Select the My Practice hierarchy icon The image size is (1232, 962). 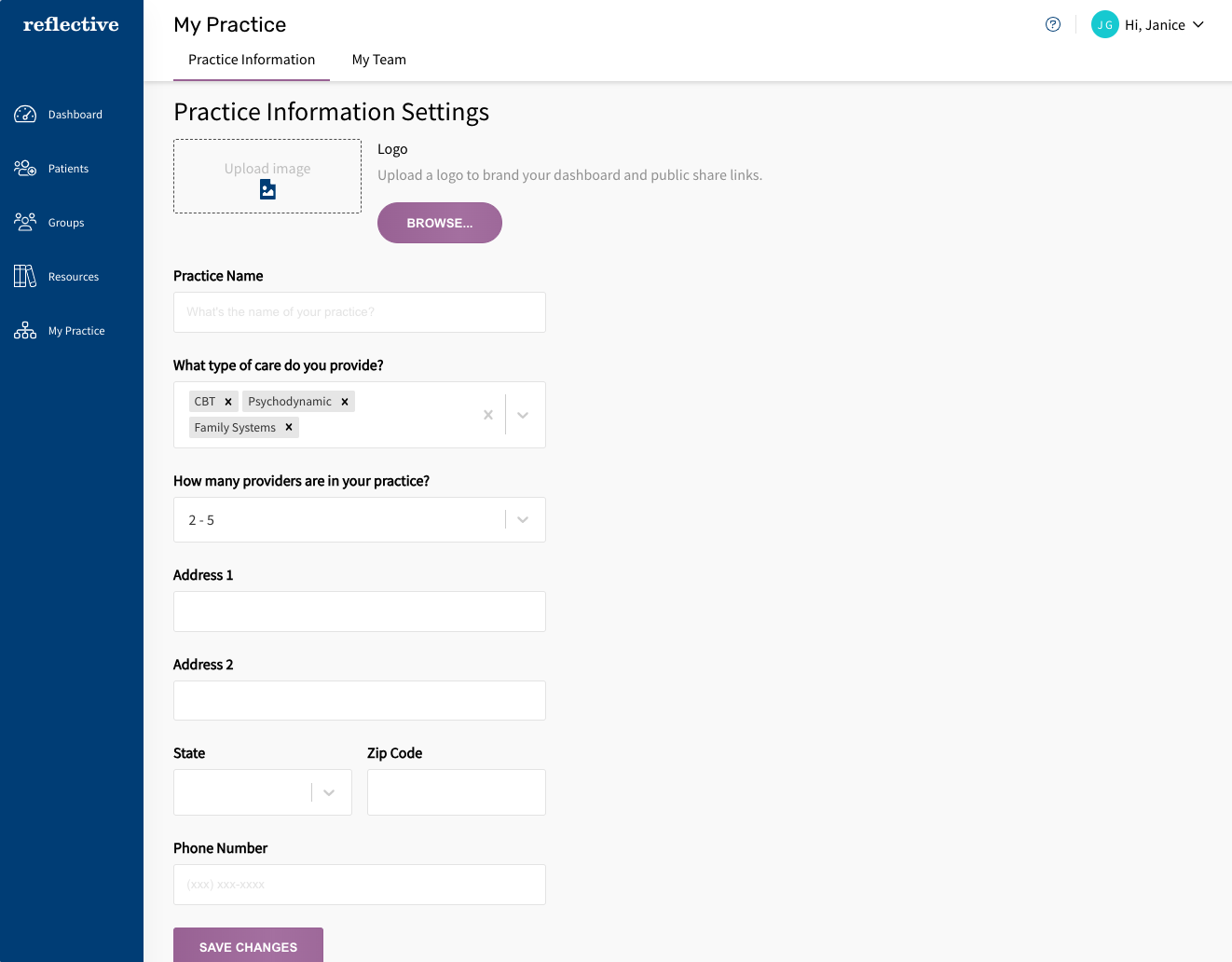coord(25,331)
